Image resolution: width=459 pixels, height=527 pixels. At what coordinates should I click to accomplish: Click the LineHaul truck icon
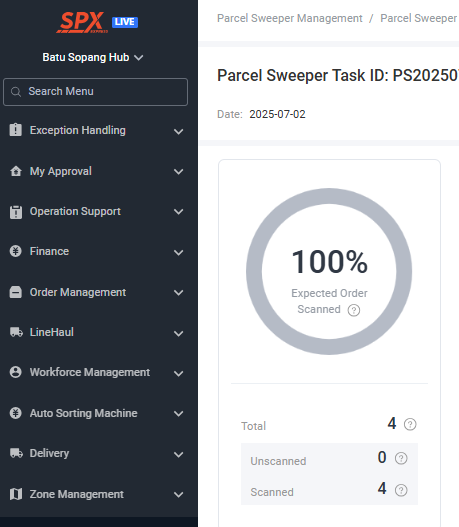16,332
